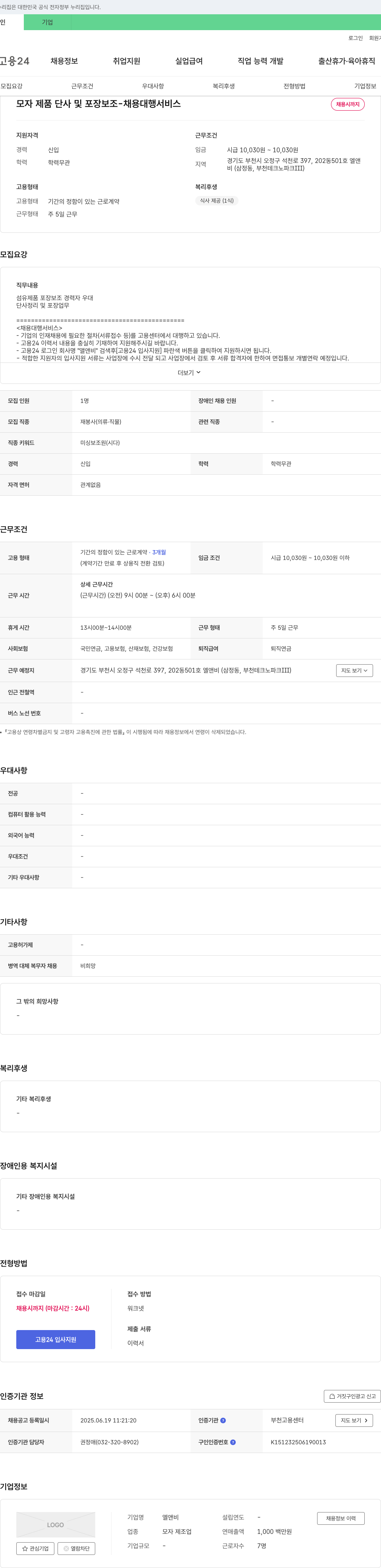Open 지도 보기 for 부천고용센터
The image size is (381, 1568).
pos(354,1420)
